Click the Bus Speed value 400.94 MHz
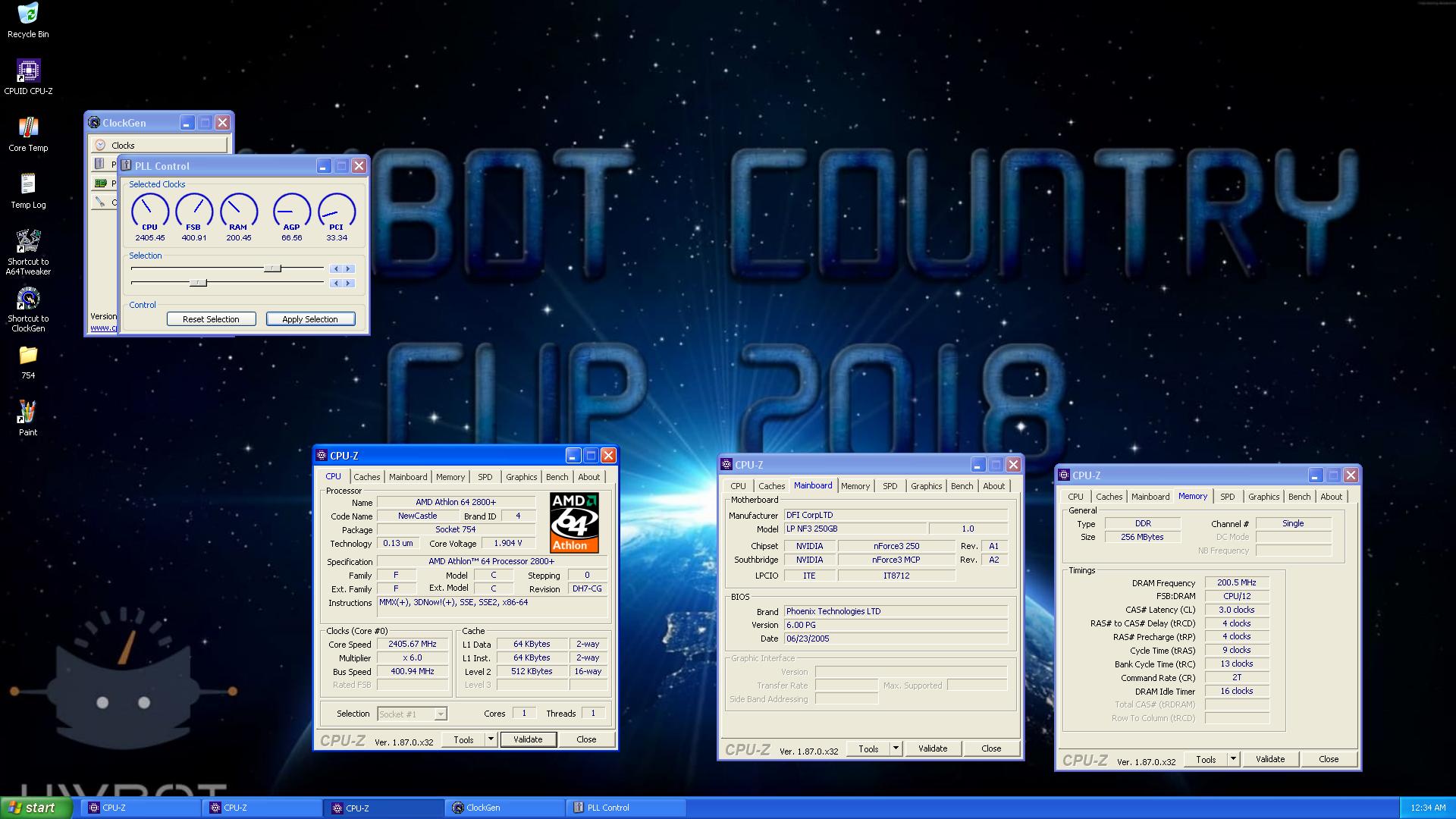This screenshot has height=819, width=1456. pyautogui.click(x=413, y=671)
